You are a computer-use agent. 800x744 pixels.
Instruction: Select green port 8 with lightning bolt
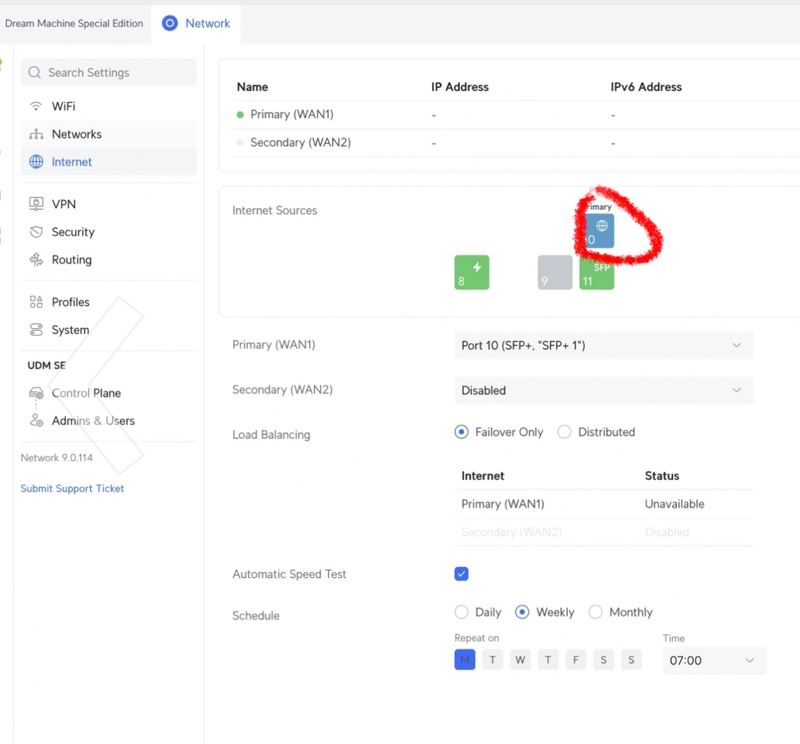pyautogui.click(x=472, y=272)
